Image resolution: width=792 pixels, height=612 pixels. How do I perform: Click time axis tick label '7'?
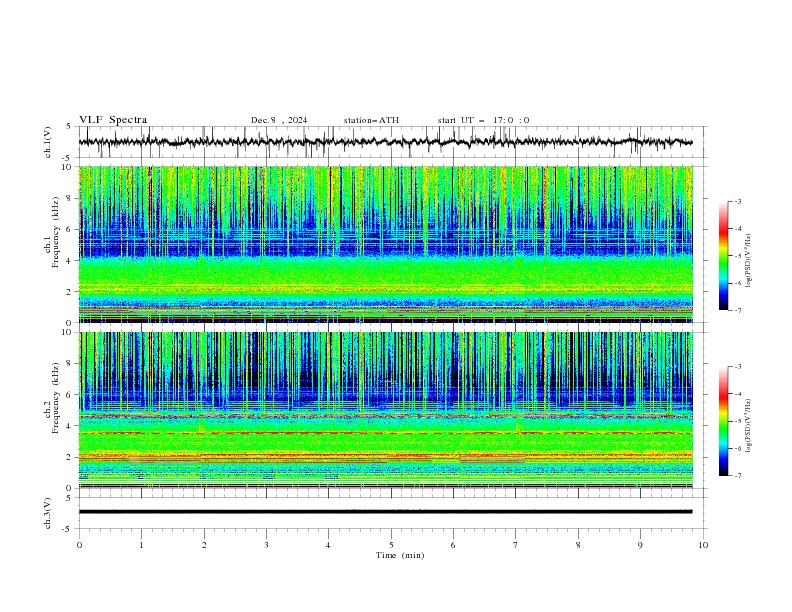click(x=516, y=545)
